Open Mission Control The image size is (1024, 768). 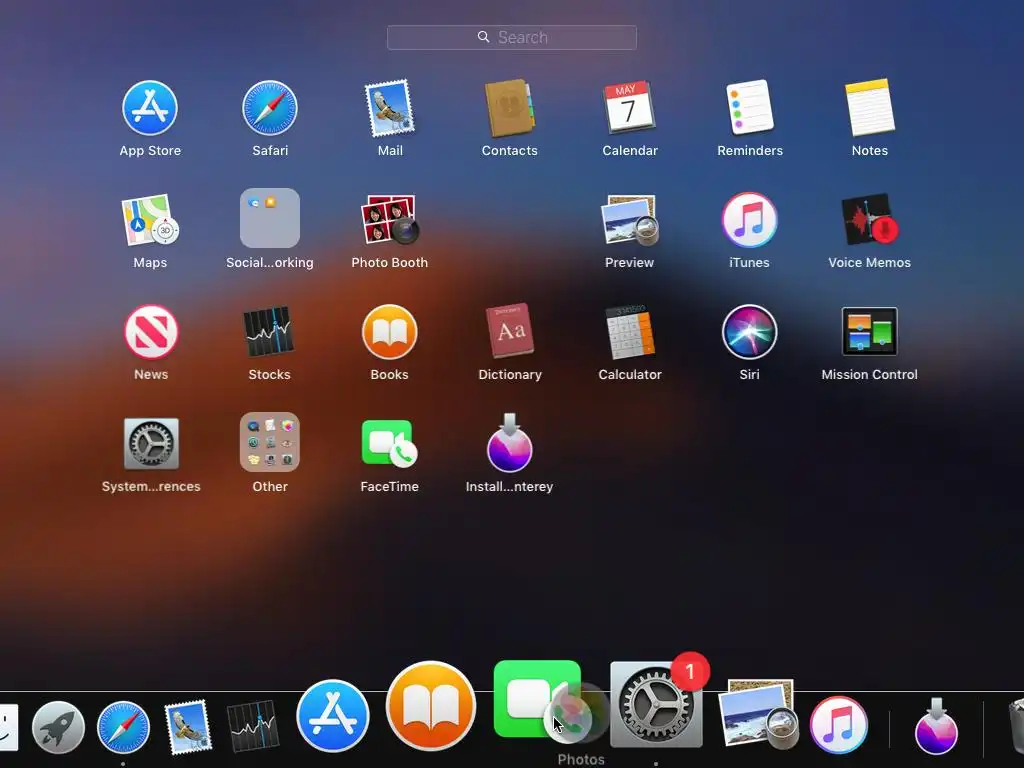click(869, 332)
